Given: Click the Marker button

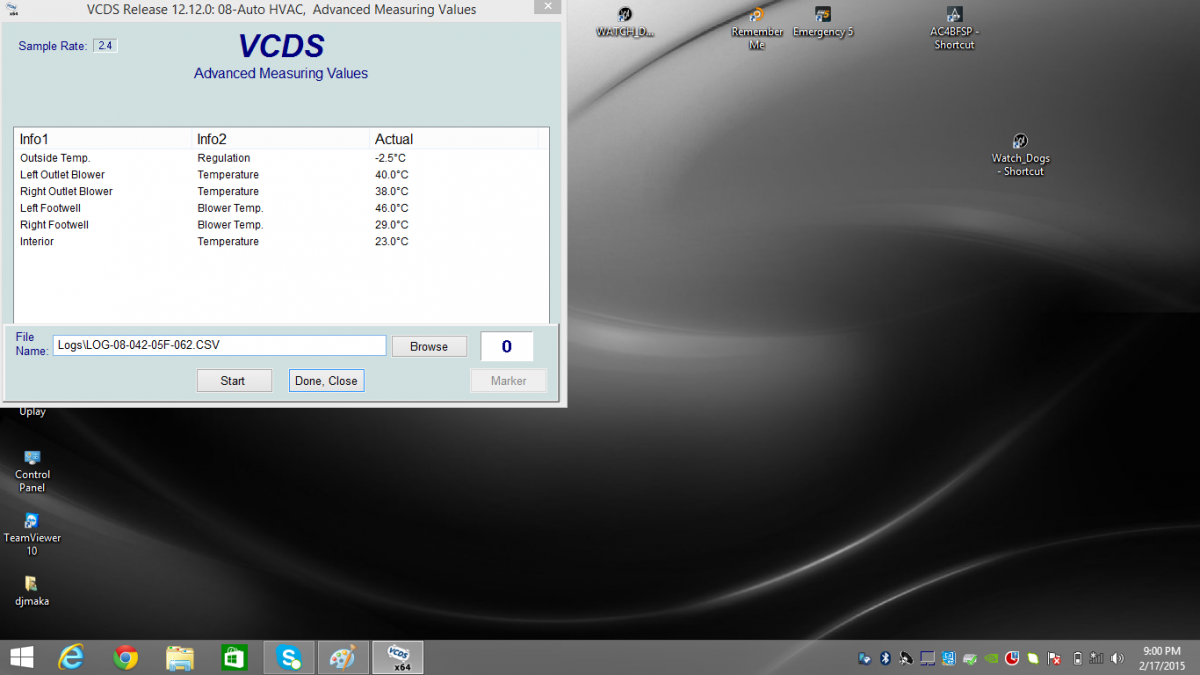Looking at the screenshot, I should click(x=509, y=380).
